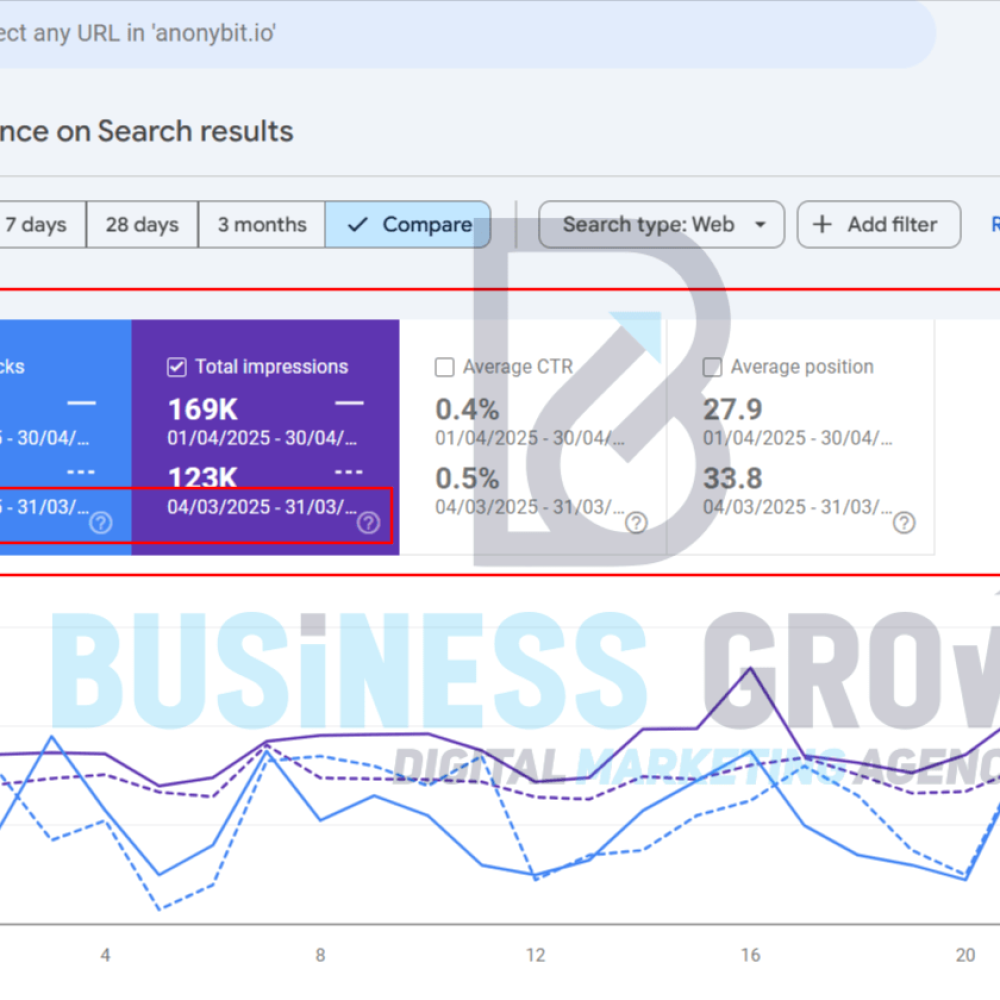
Task: Click the Add filter button
Action: tap(879, 224)
